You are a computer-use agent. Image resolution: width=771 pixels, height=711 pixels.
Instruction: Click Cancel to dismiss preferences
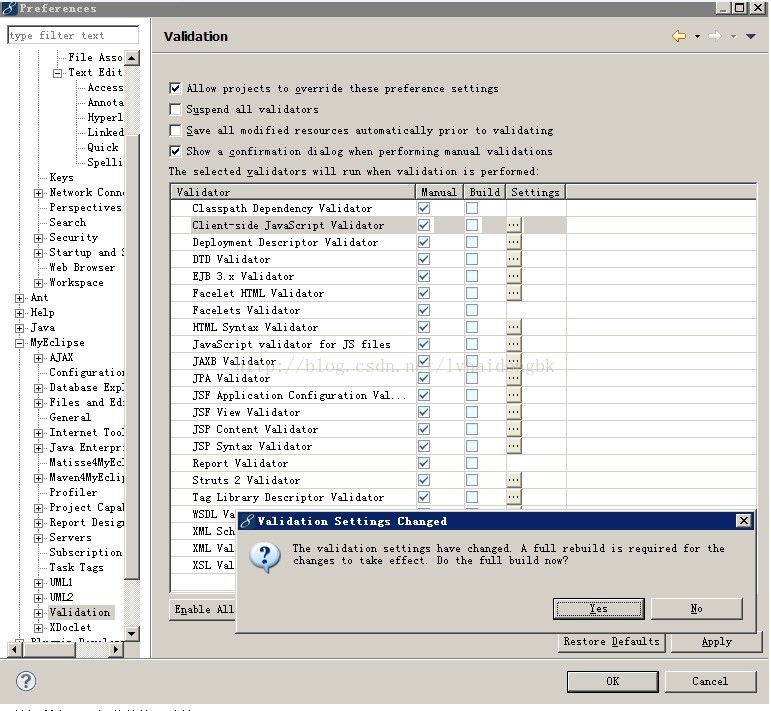point(710,681)
